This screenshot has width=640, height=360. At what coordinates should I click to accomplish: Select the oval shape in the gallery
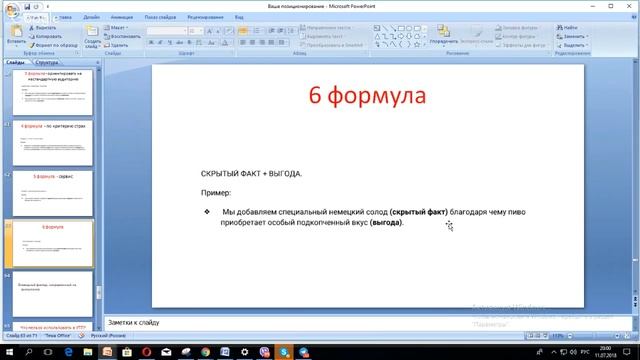pyautogui.click(x=409, y=28)
